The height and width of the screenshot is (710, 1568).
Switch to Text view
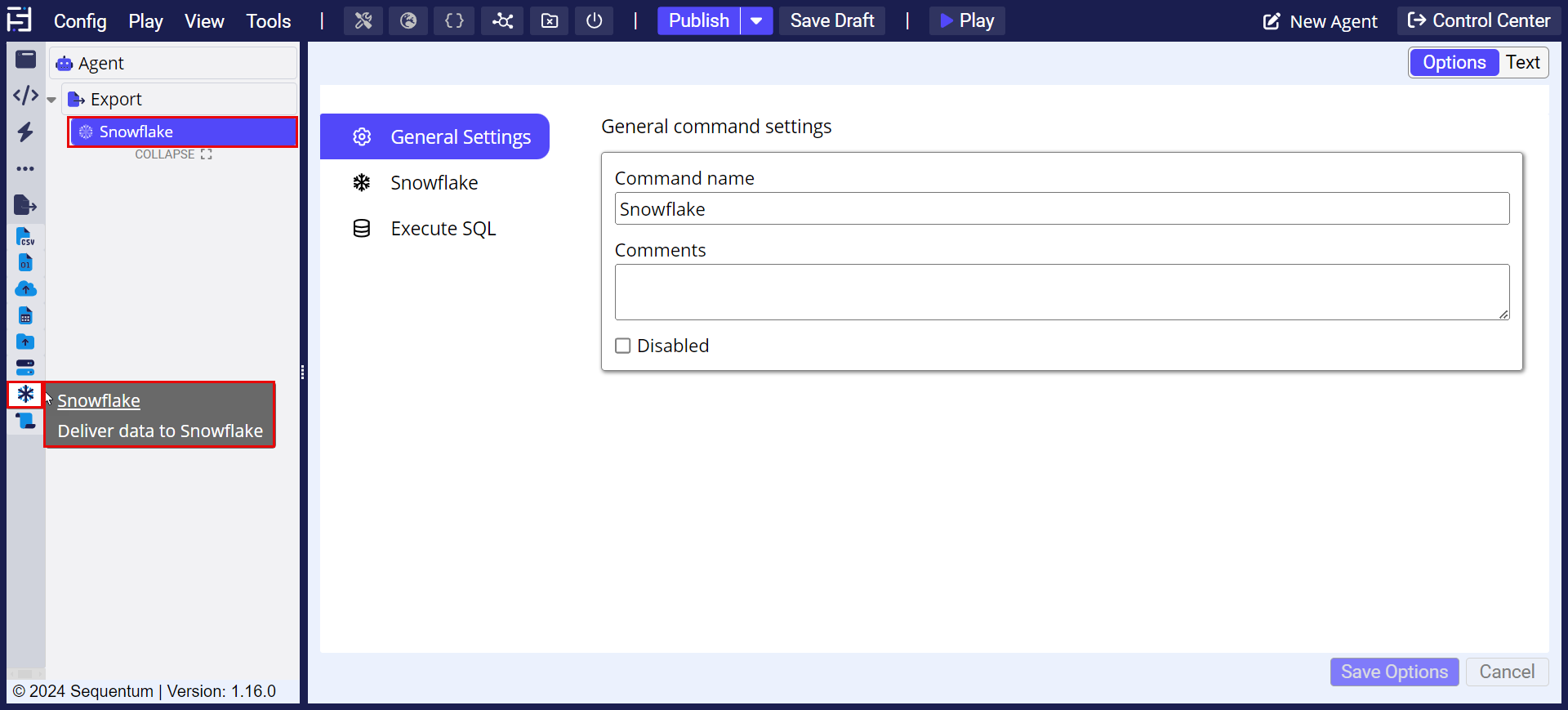tap(1523, 62)
